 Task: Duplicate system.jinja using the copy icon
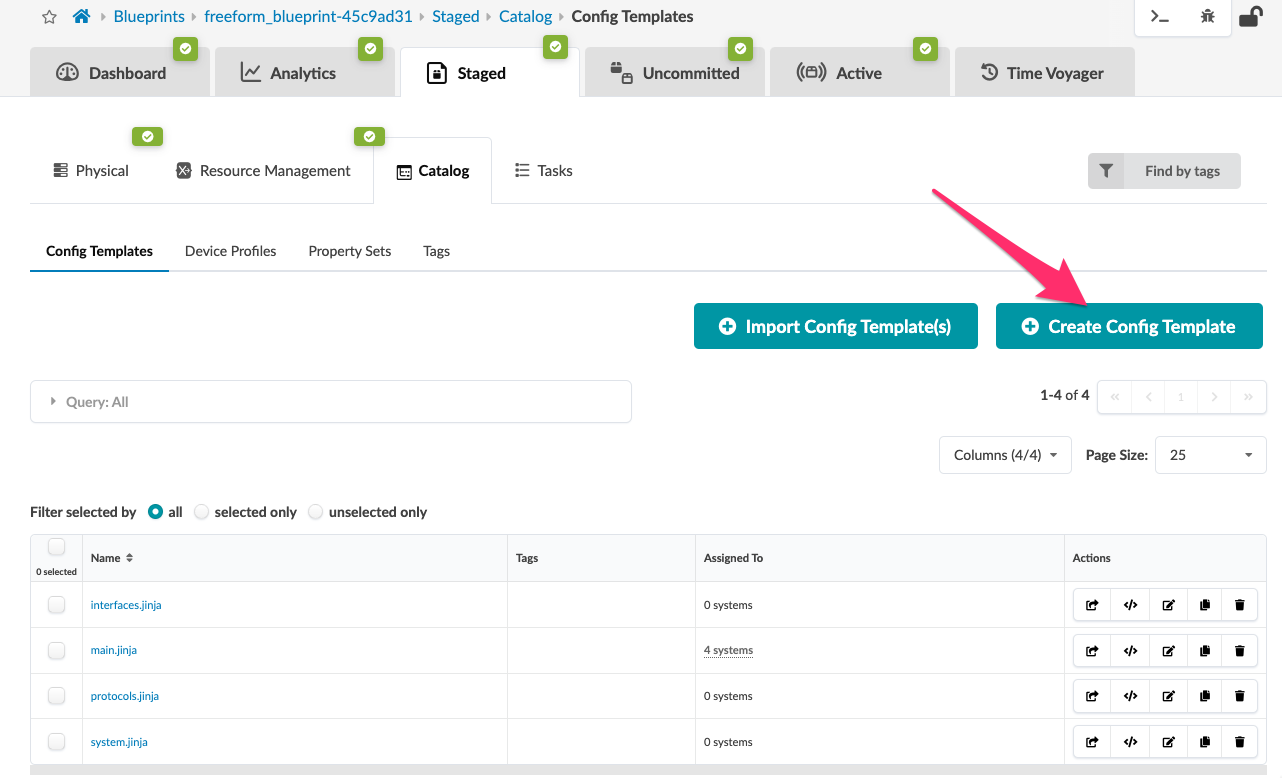[x=1204, y=741]
